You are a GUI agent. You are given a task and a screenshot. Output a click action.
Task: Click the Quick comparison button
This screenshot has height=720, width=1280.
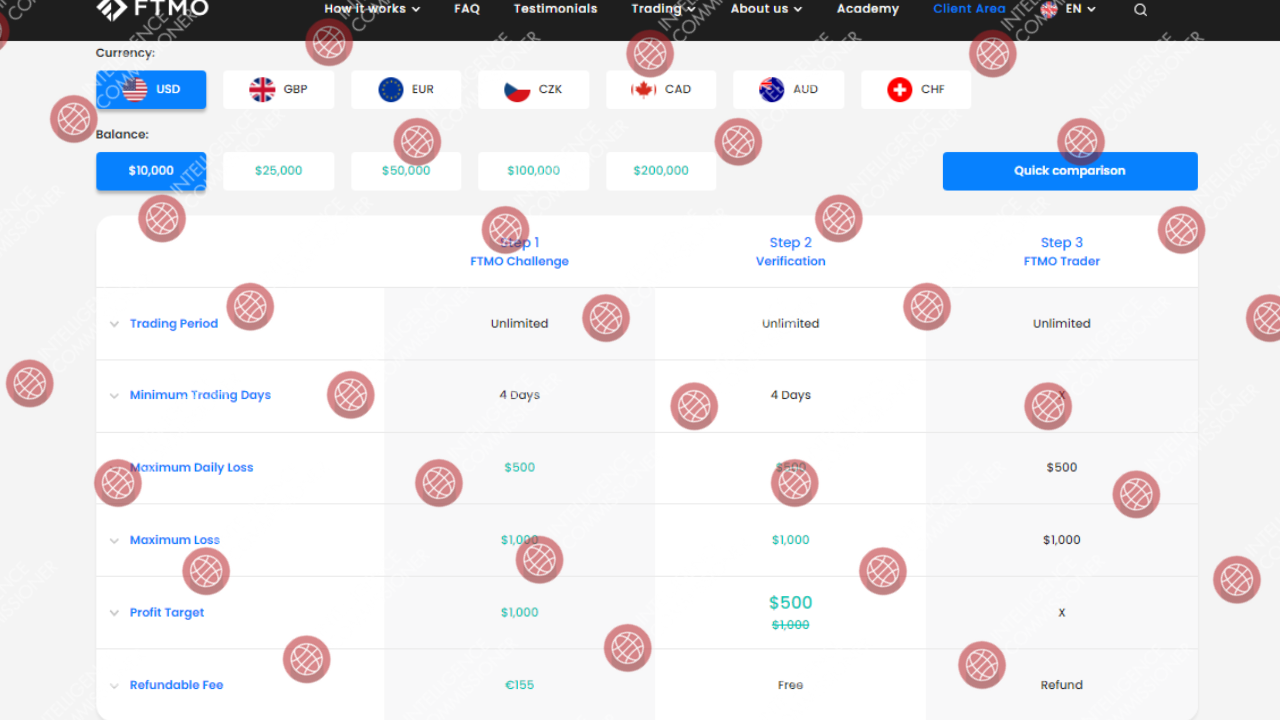point(1070,171)
